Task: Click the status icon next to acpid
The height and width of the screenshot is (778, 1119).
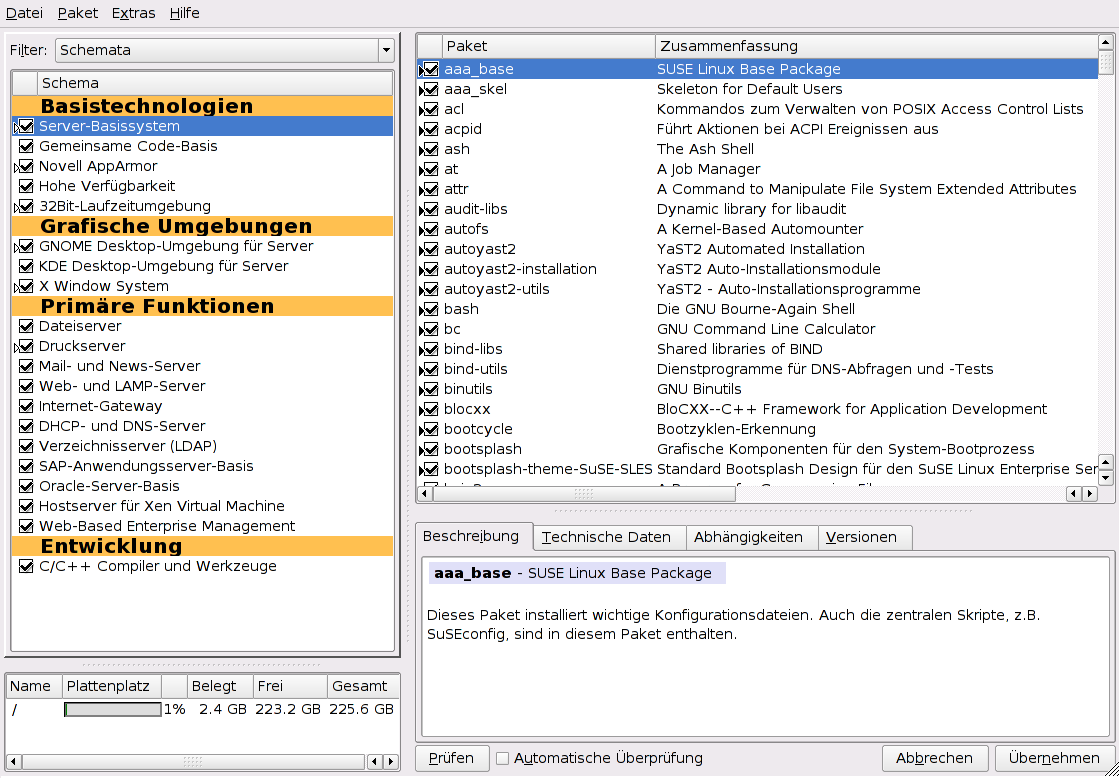Action: 430,129
